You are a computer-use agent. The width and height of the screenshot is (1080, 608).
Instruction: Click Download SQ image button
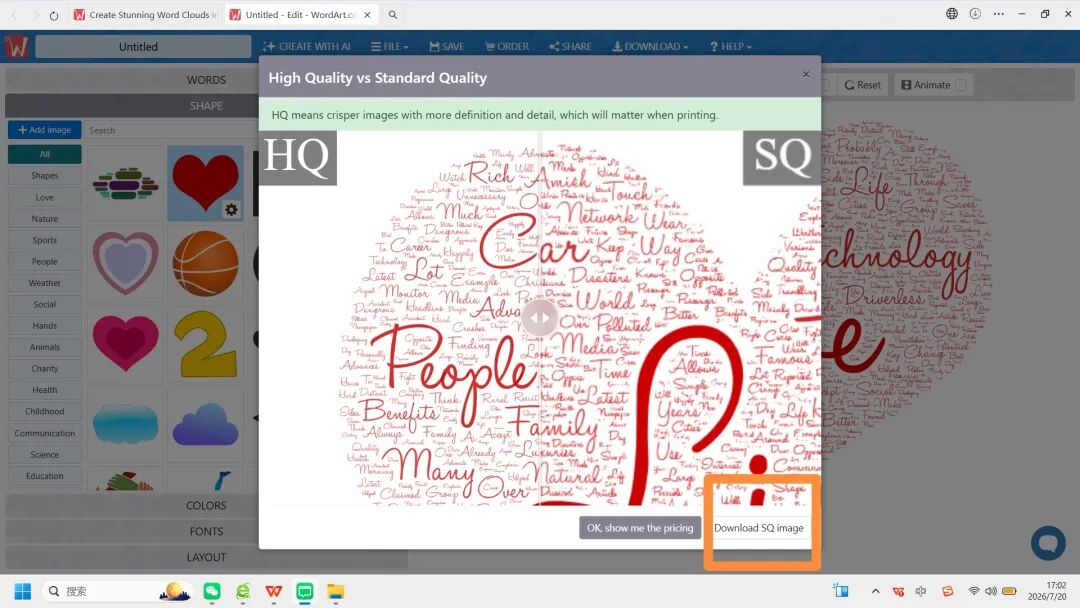pyautogui.click(x=758, y=528)
